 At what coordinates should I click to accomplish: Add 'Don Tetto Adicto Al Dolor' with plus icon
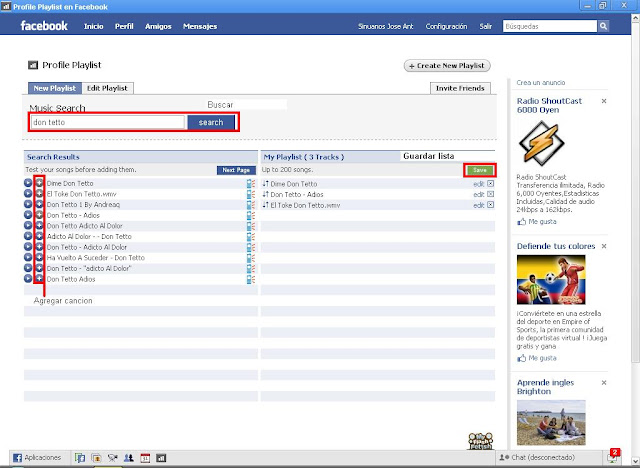click(x=39, y=225)
